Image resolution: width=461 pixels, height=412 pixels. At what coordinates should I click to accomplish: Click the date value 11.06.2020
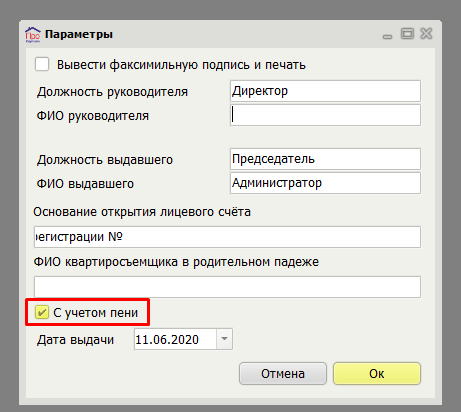click(x=167, y=340)
